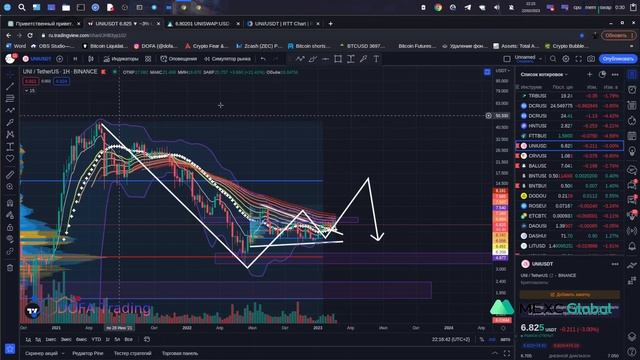Image resolution: width=640 pixels, height=360 pixels.
Task: Select the DASHUSD row in watchlist
Action: coord(570,236)
